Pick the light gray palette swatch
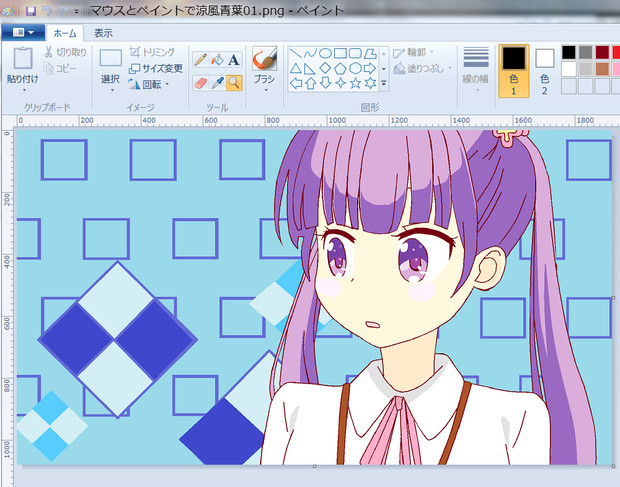 (x=585, y=69)
